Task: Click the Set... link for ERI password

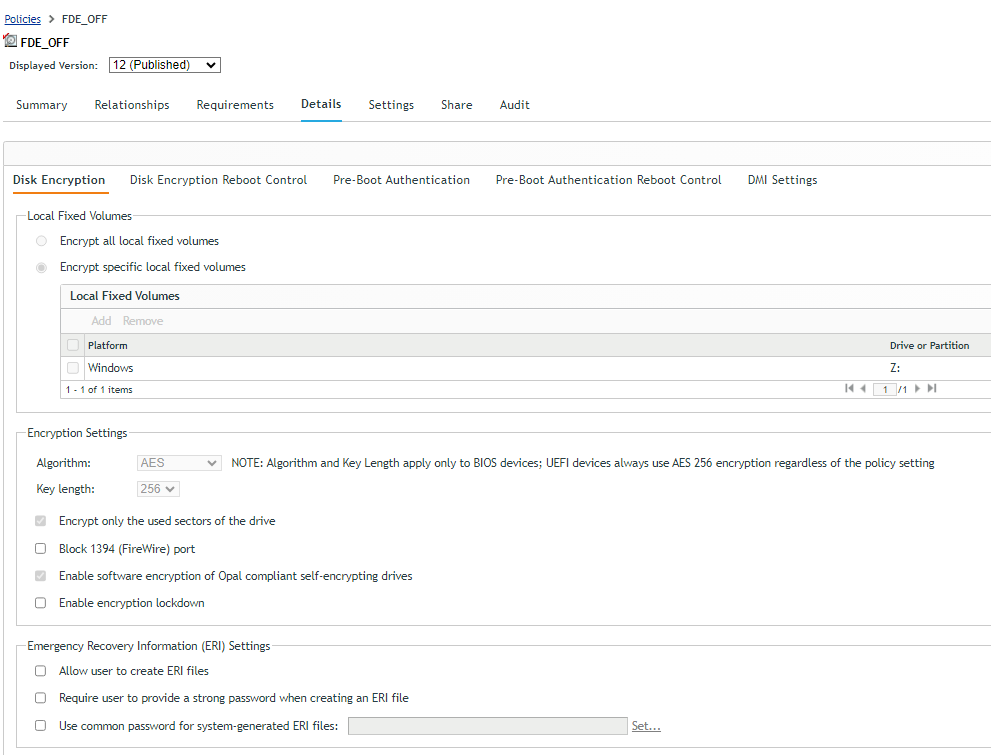Action: (x=646, y=726)
